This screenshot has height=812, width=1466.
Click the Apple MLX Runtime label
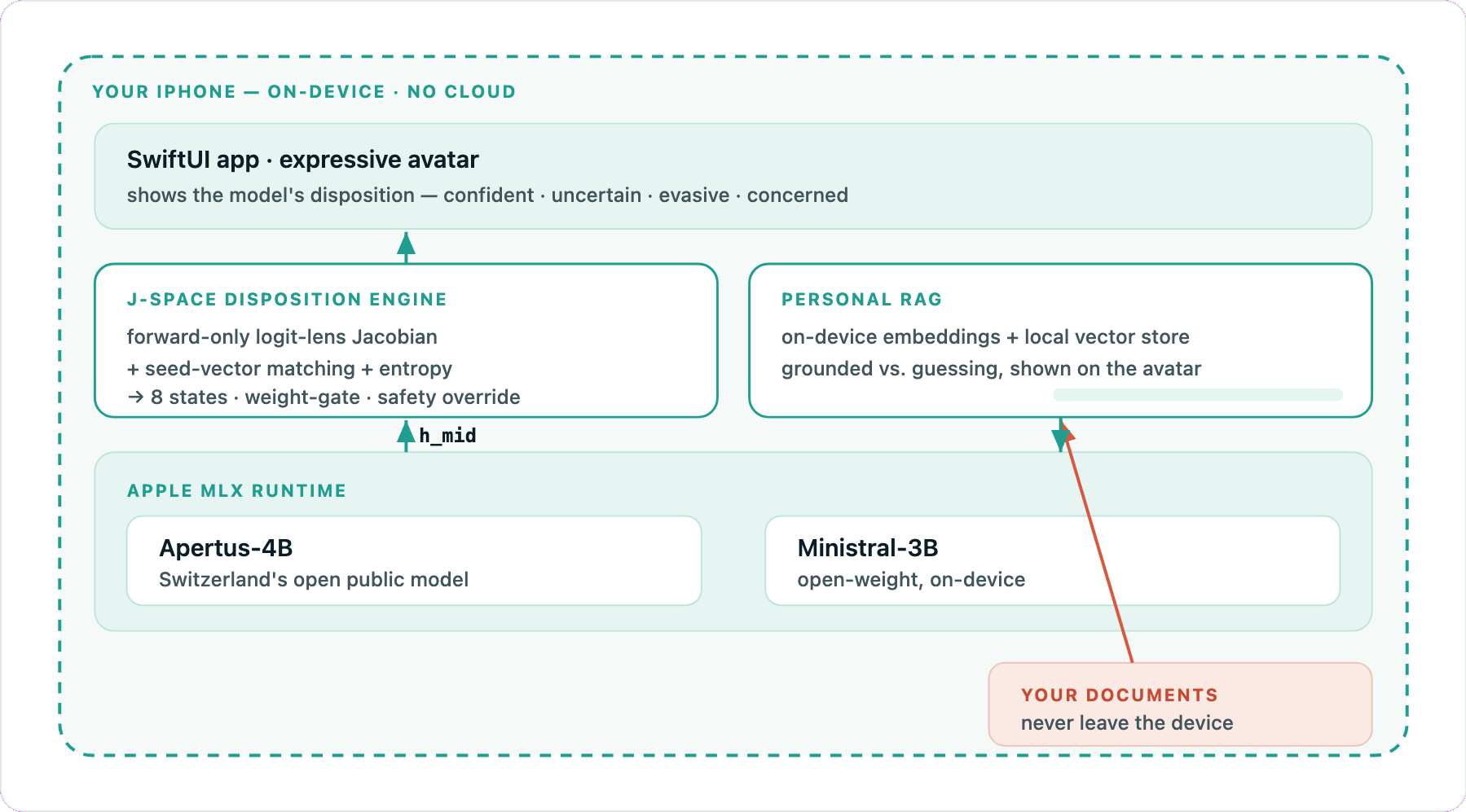click(x=236, y=490)
